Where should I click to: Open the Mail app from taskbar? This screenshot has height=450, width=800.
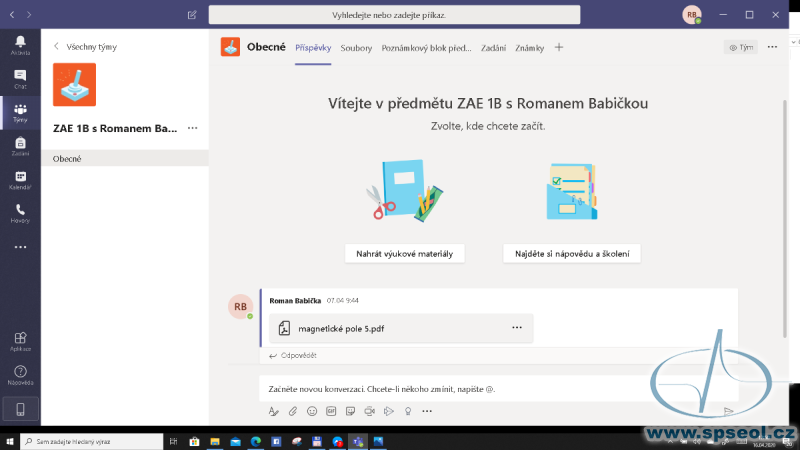235,441
